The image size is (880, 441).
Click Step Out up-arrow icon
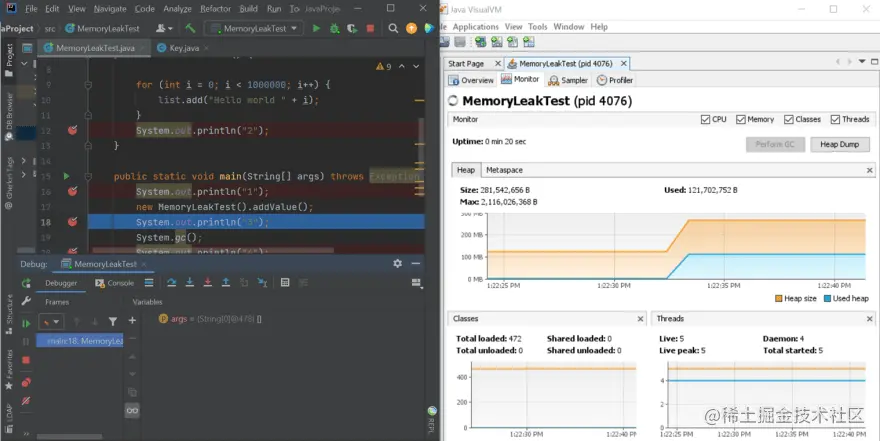[226, 283]
